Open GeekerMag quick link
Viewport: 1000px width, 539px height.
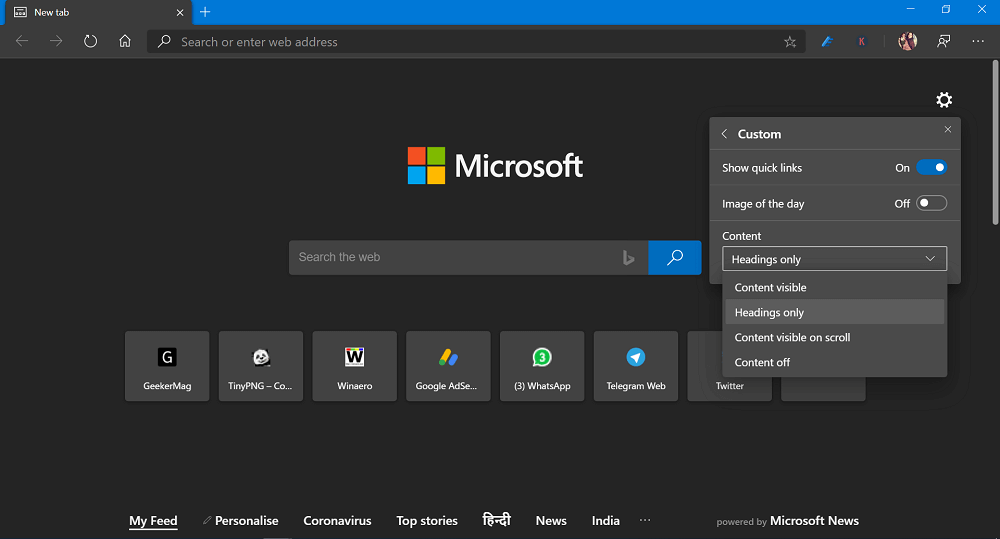click(x=167, y=366)
